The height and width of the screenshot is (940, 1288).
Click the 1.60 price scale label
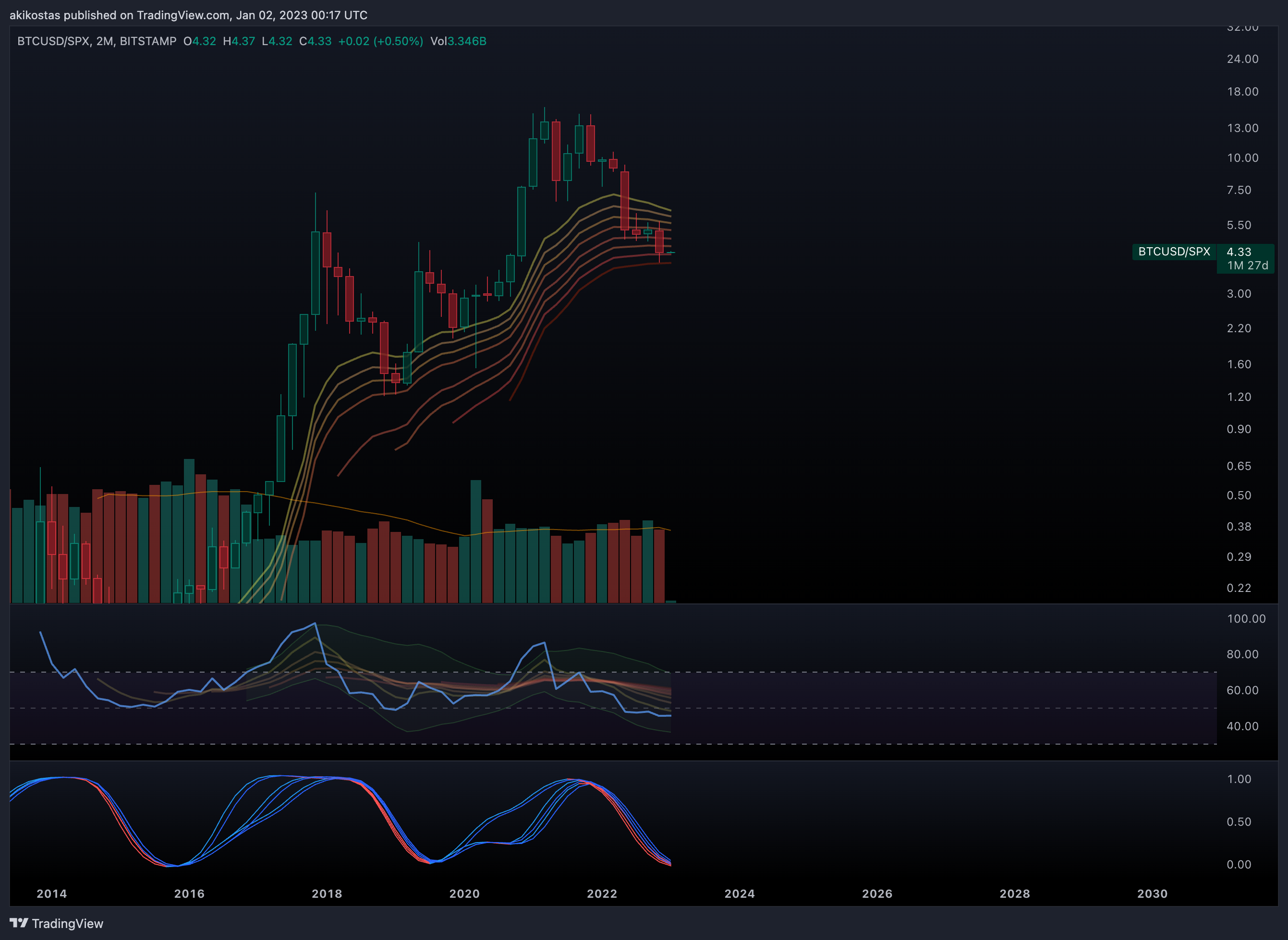click(x=1239, y=364)
